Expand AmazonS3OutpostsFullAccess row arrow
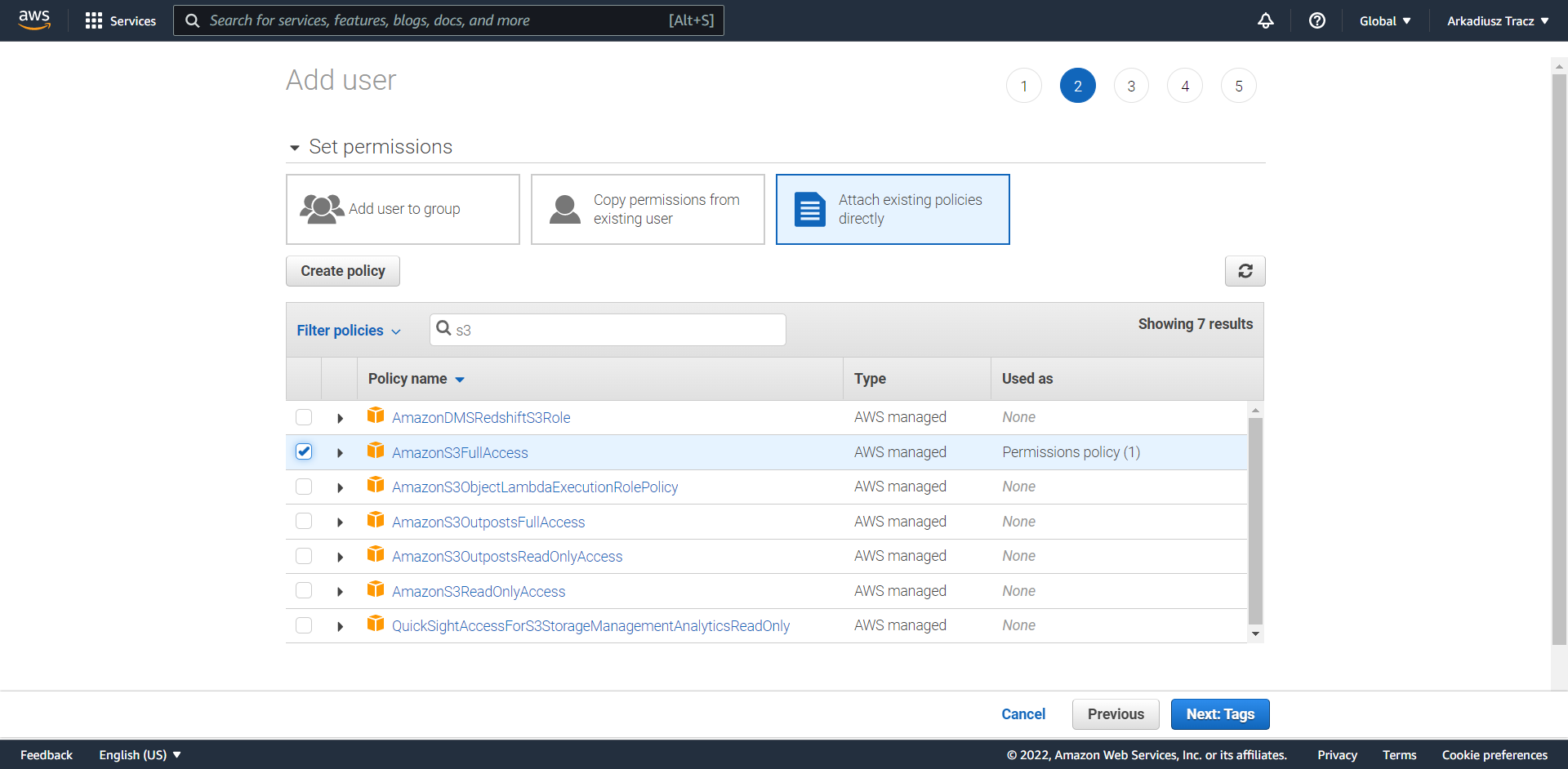 click(x=340, y=522)
